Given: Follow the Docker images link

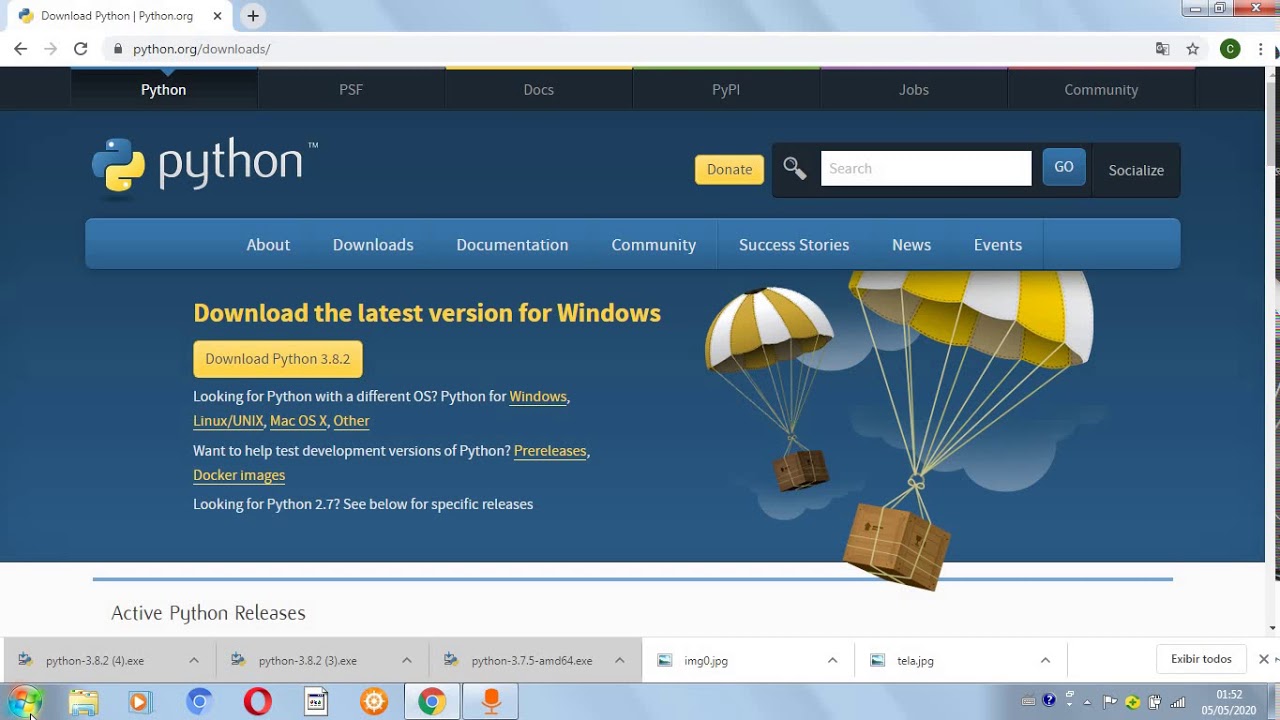Looking at the screenshot, I should [239, 475].
